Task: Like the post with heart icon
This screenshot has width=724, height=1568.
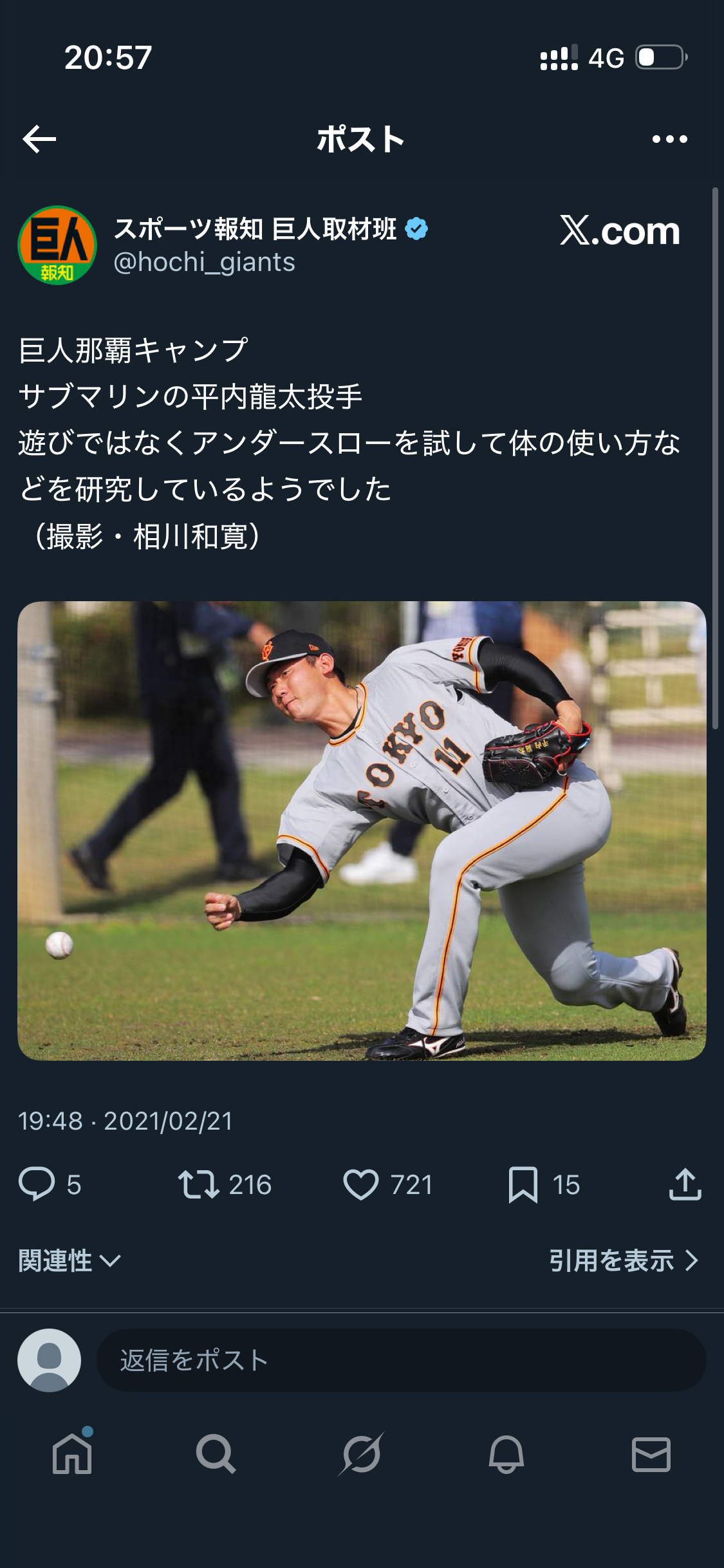Action: pos(360,1184)
